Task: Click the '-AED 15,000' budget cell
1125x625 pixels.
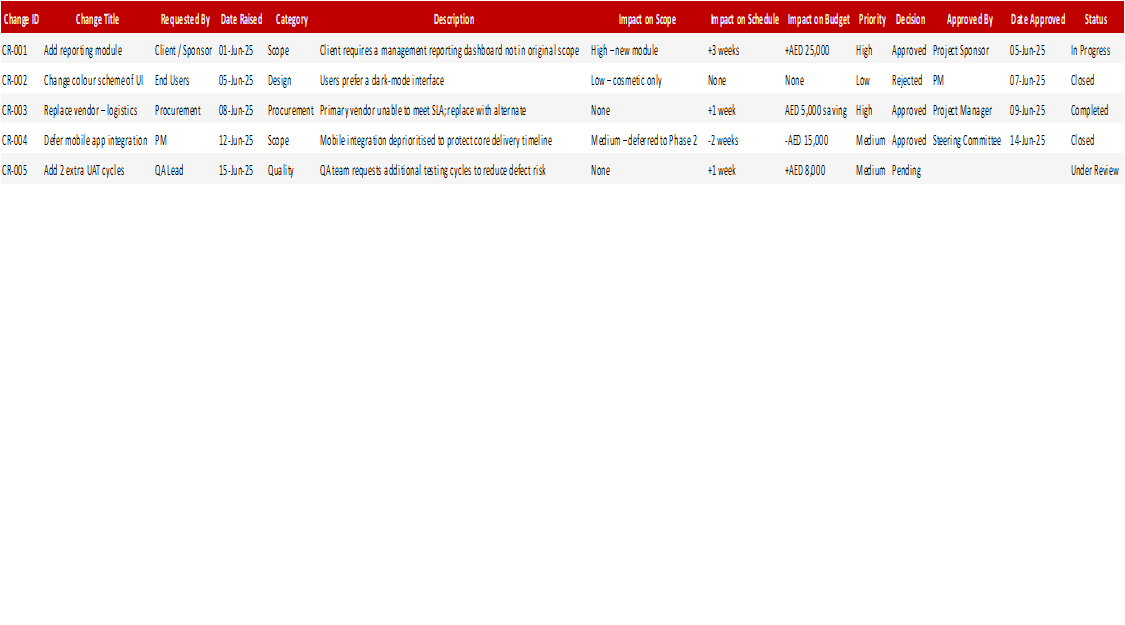Action: (x=806, y=141)
